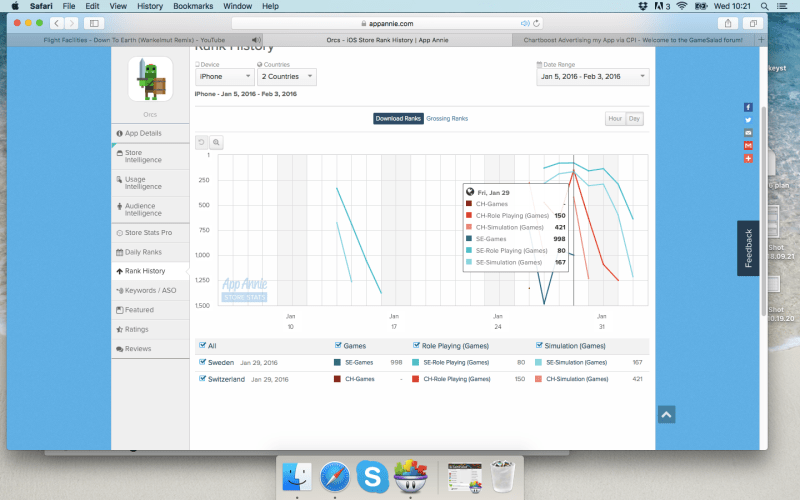Toggle the Sweden country checkbox
This screenshot has width=800, height=500.
tap(202, 362)
